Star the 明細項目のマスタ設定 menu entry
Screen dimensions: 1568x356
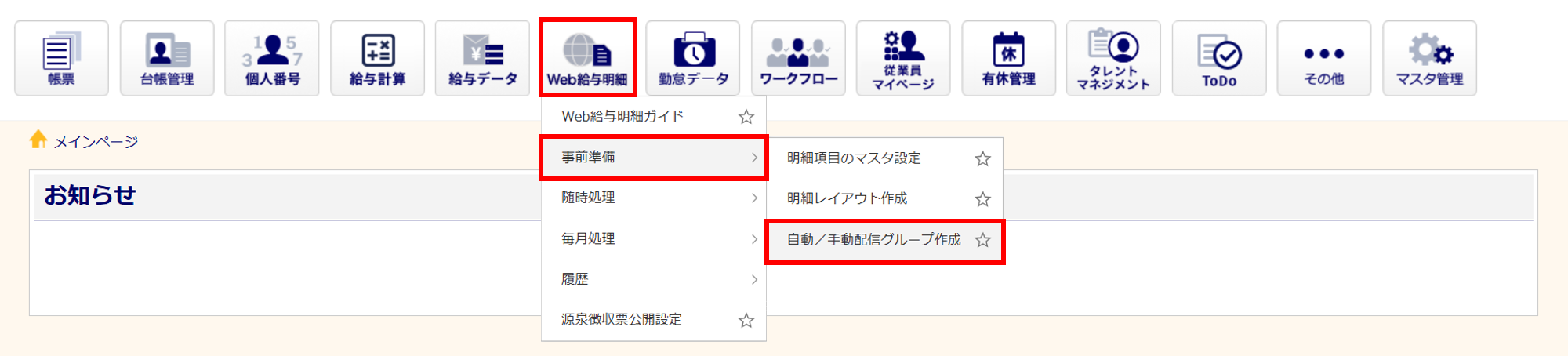click(982, 158)
